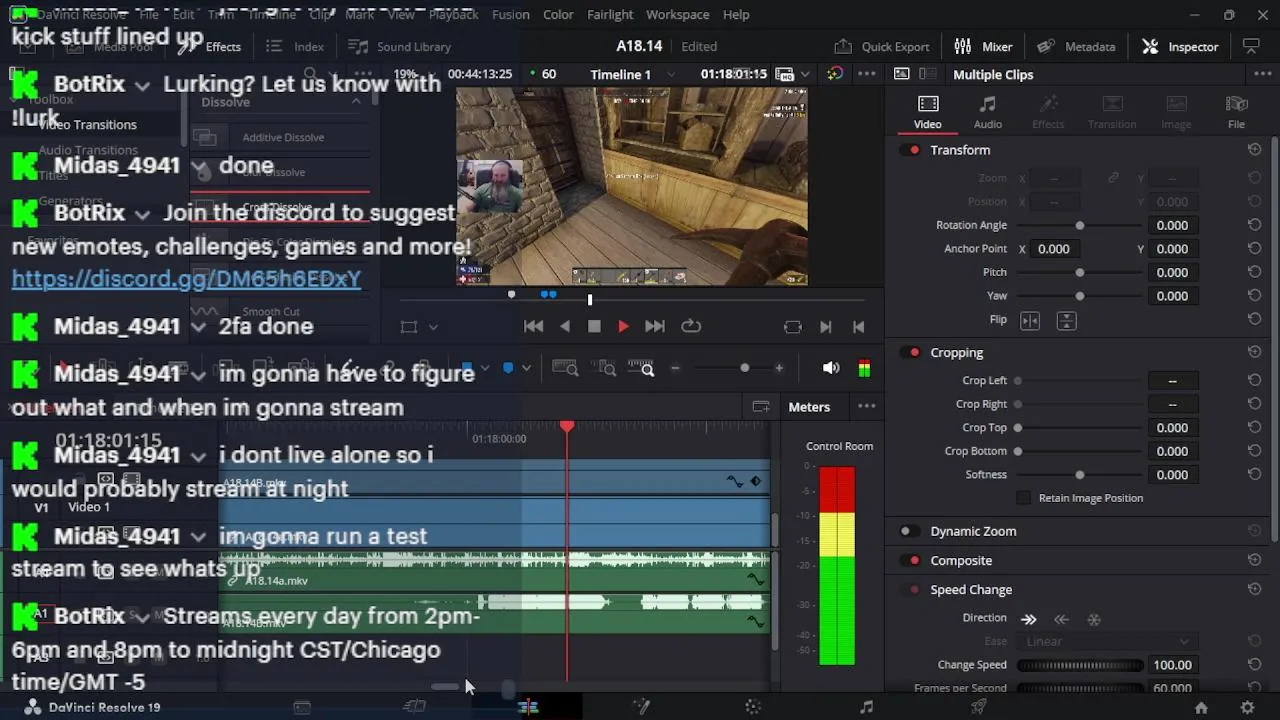Open the flag color dropdown
The width and height of the screenshot is (1280, 720).
484,369
